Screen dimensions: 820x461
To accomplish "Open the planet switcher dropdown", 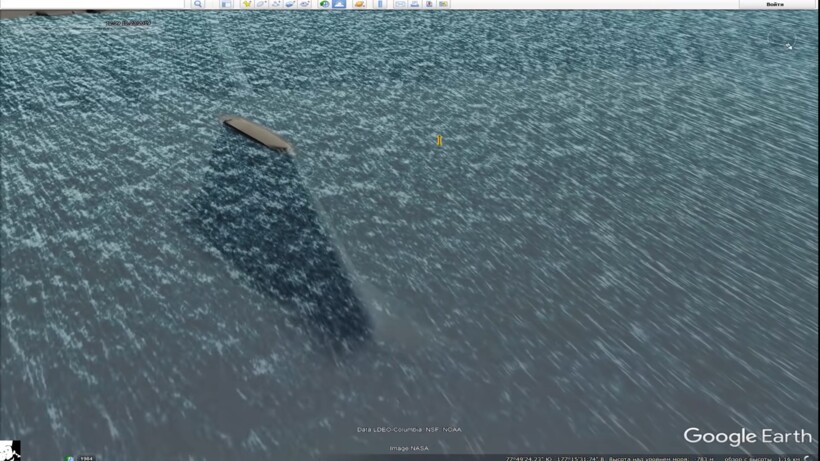I will click(359, 4).
